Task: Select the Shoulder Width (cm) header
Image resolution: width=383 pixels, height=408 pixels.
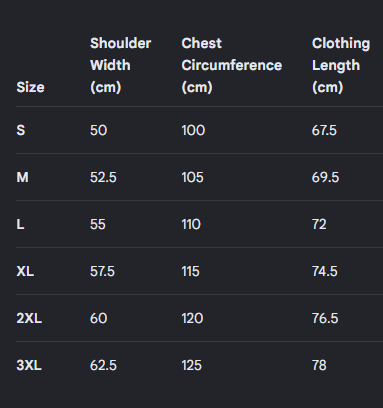Action: point(121,65)
